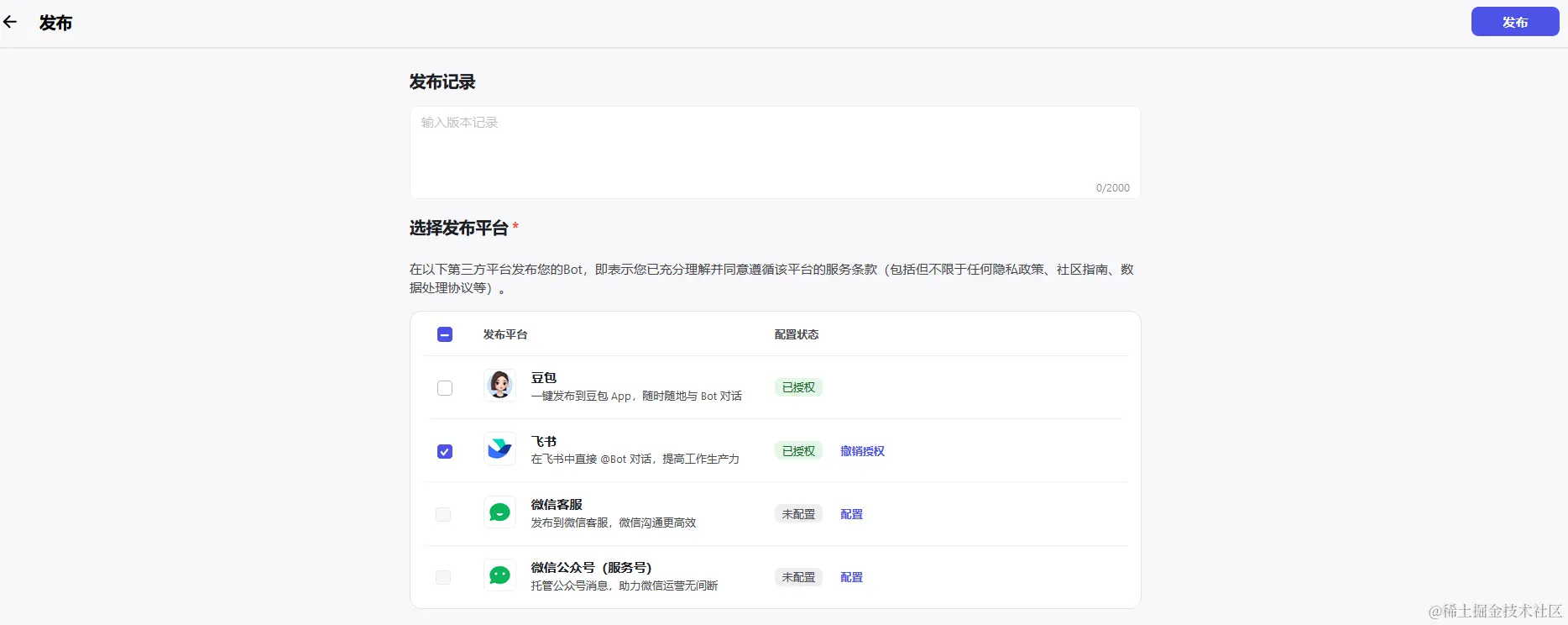Toggle the select-all platforms checkbox
This screenshot has width=1568, height=625.
point(445,334)
